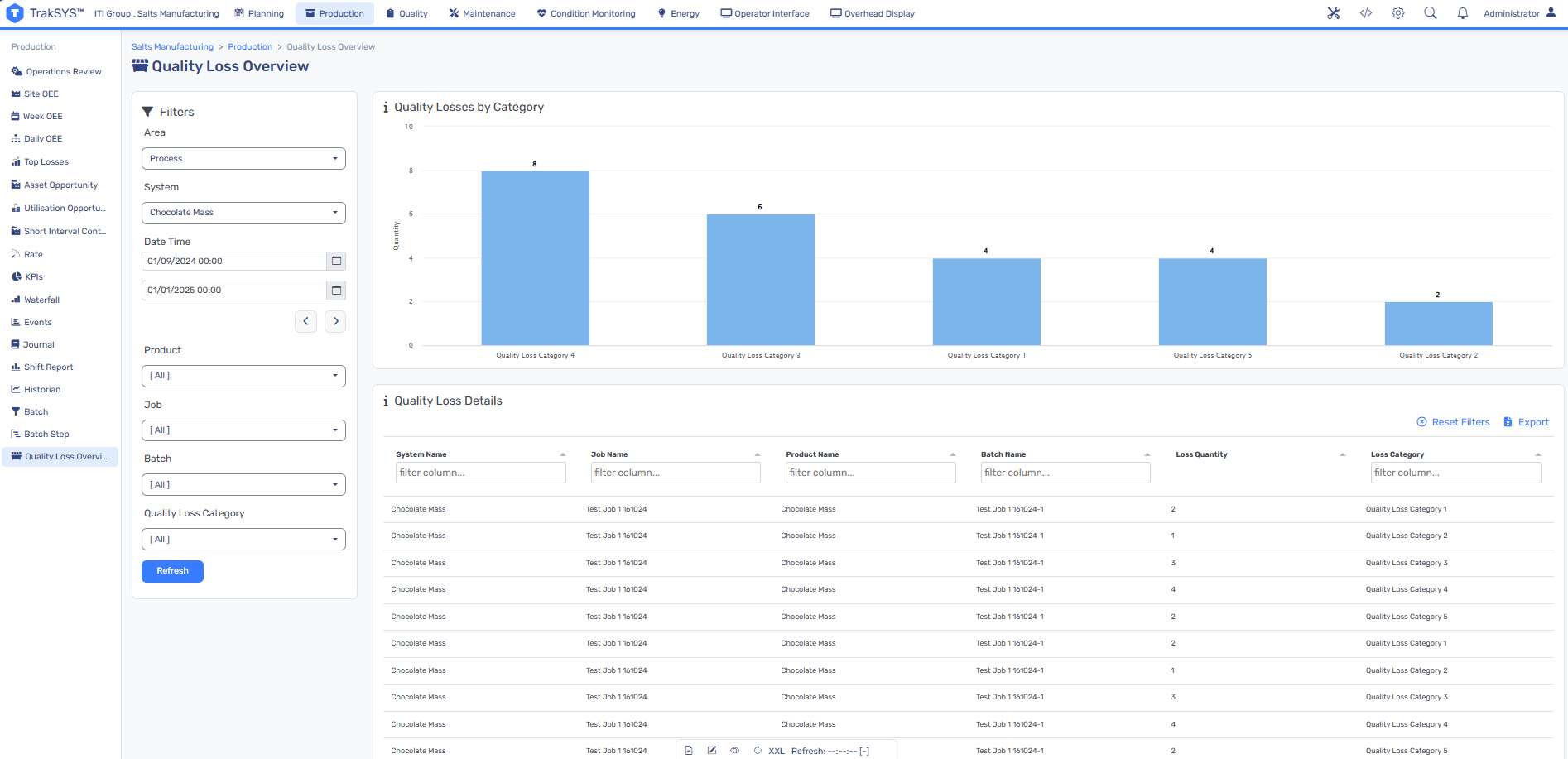The height and width of the screenshot is (759, 1568).
Task: Open Top Losses in the sidebar
Action: click(x=46, y=162)
